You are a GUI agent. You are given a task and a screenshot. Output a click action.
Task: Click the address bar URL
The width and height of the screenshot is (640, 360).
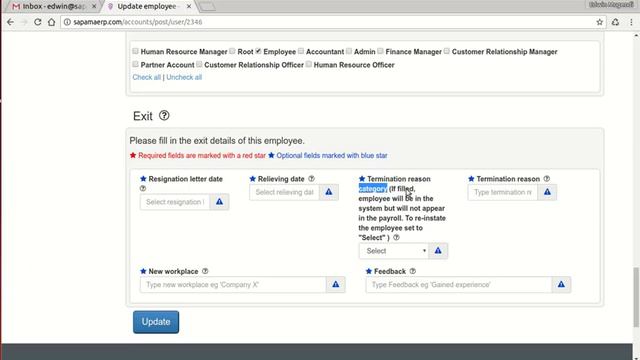[138, 22]
